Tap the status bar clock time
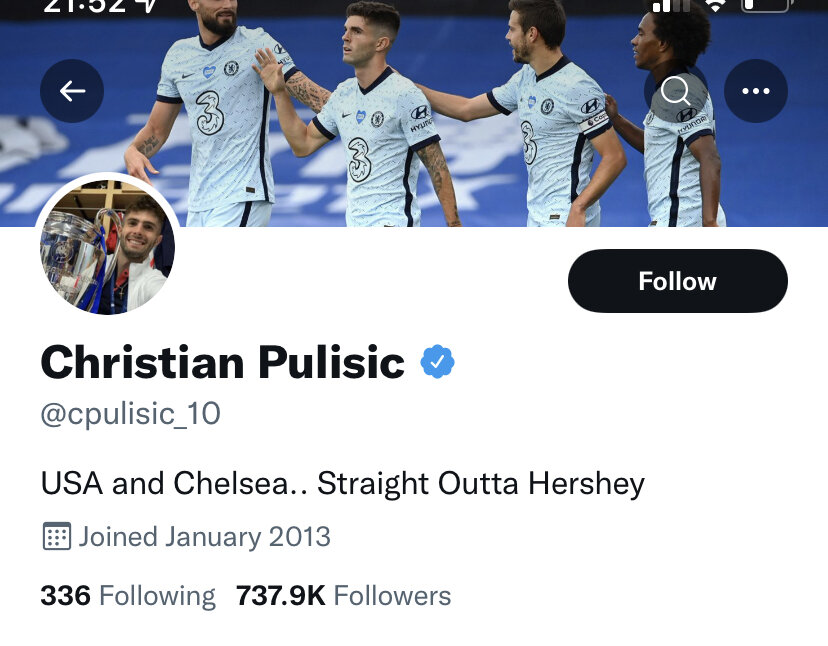This screenshot has height=646, width=828. tap(84, 6)
